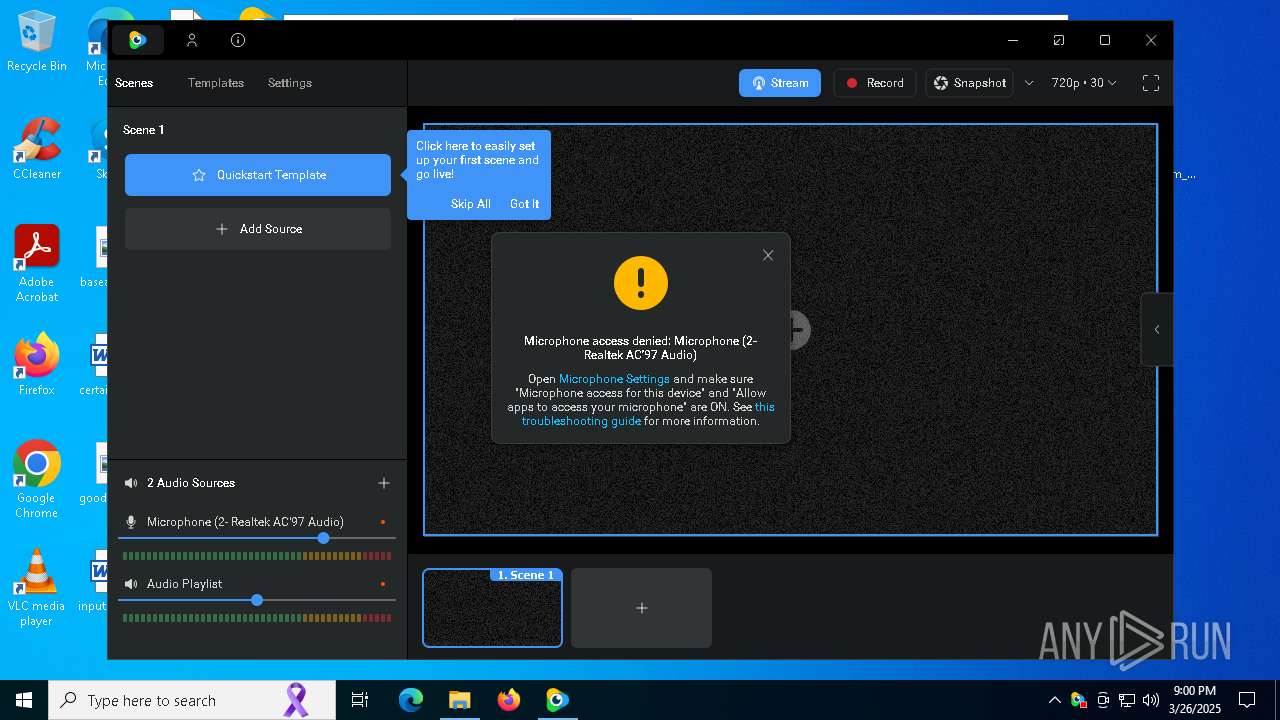Screen dimensions: 1280x720
Task: Open Snapshot options dropdown arrow
Action: tap(1029, 83)
